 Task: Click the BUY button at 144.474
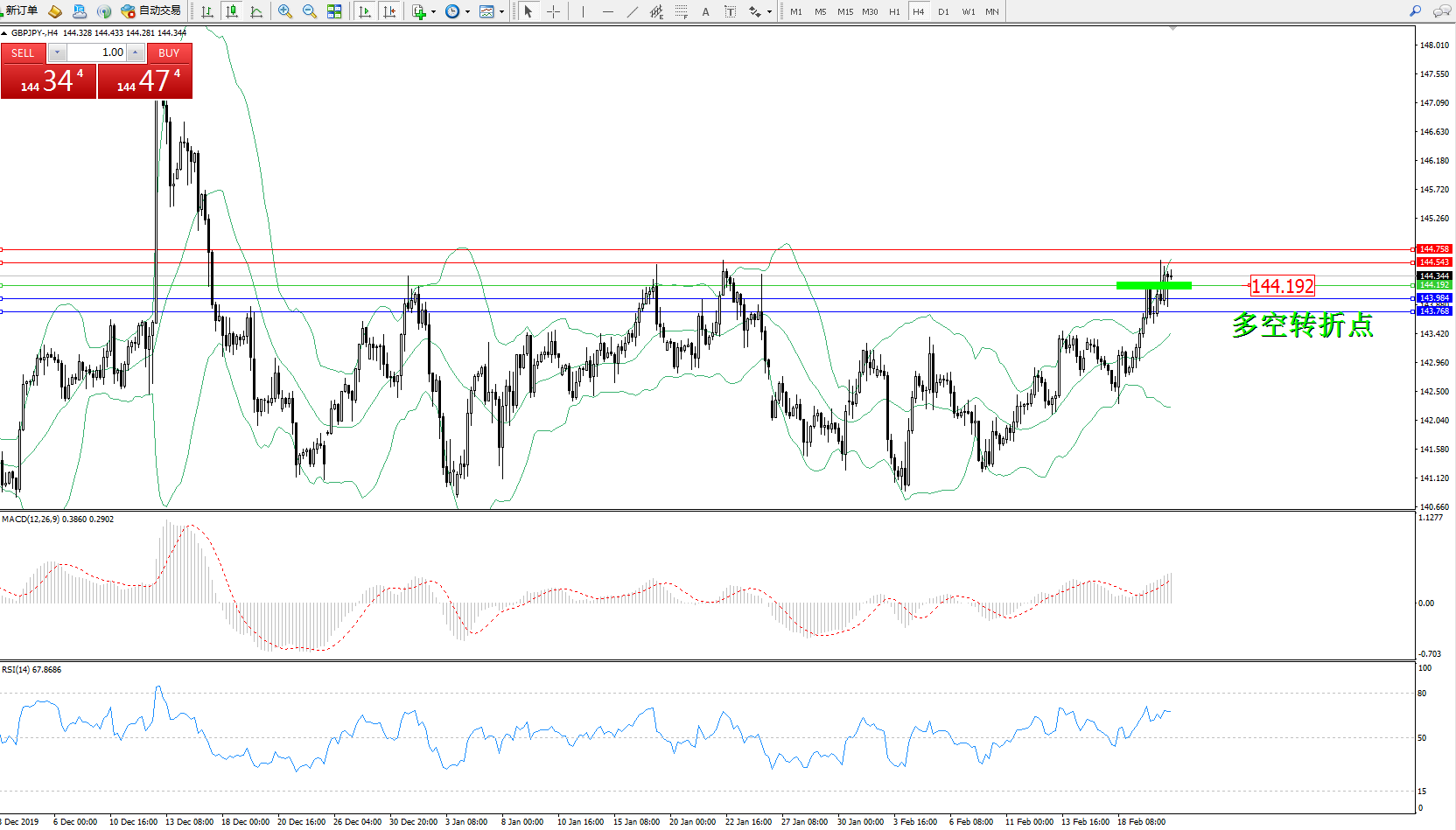[x=145, y=80]
